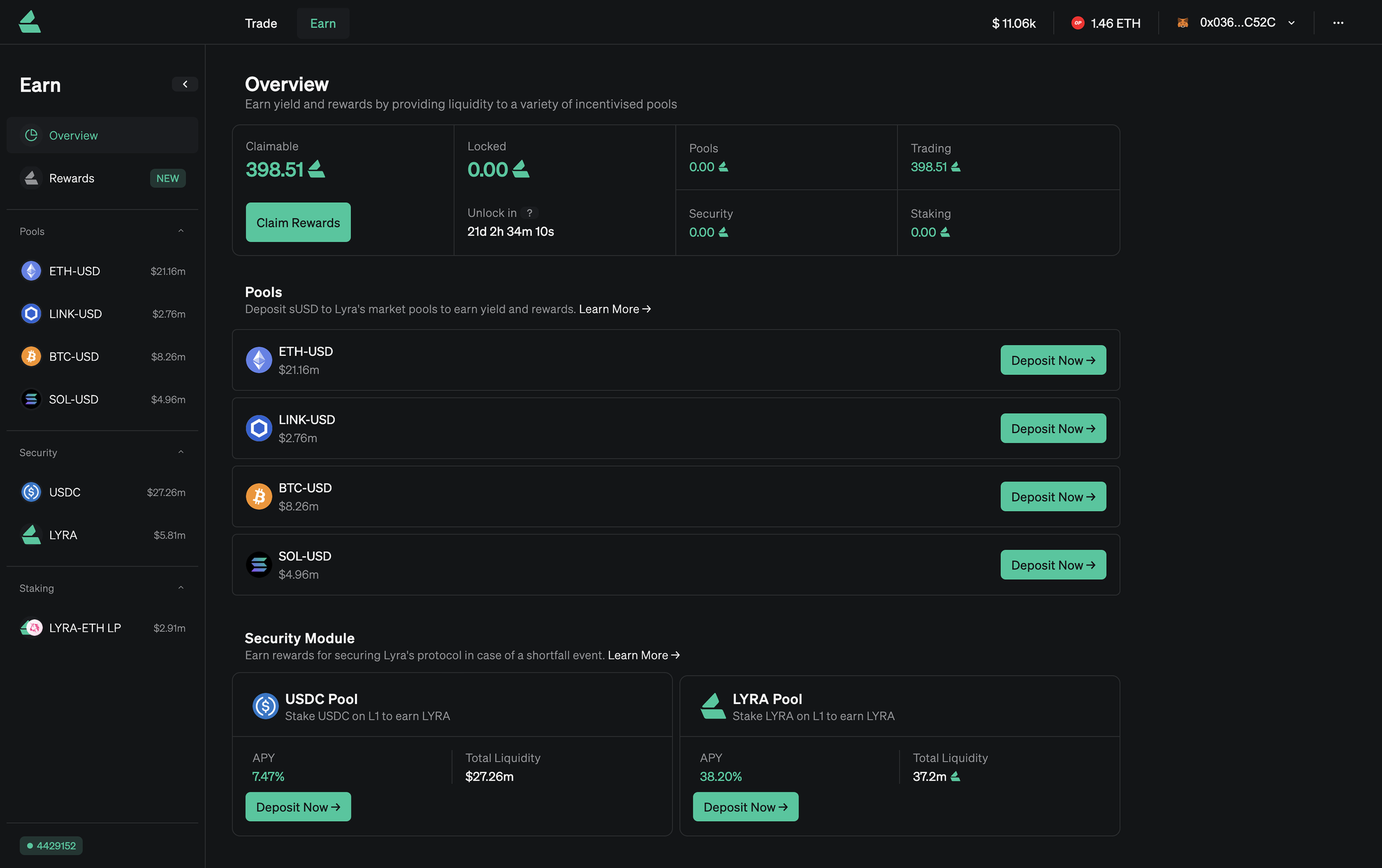Click the Unlock in question mark tooltip
The width and height of the screenshot is (1382, 868).
tap(530, 212)
